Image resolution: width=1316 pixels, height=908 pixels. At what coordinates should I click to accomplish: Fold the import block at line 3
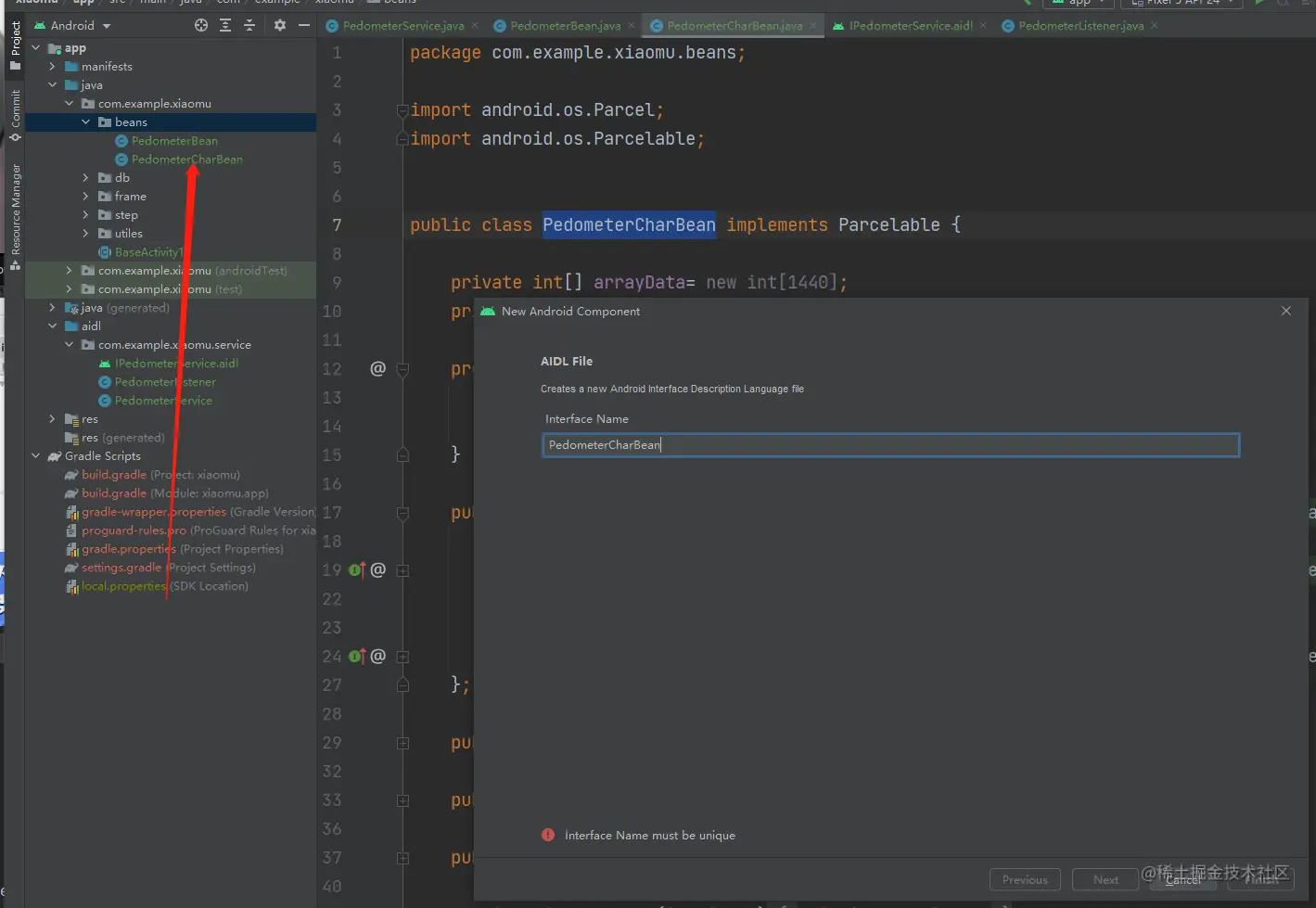[402, 110]
